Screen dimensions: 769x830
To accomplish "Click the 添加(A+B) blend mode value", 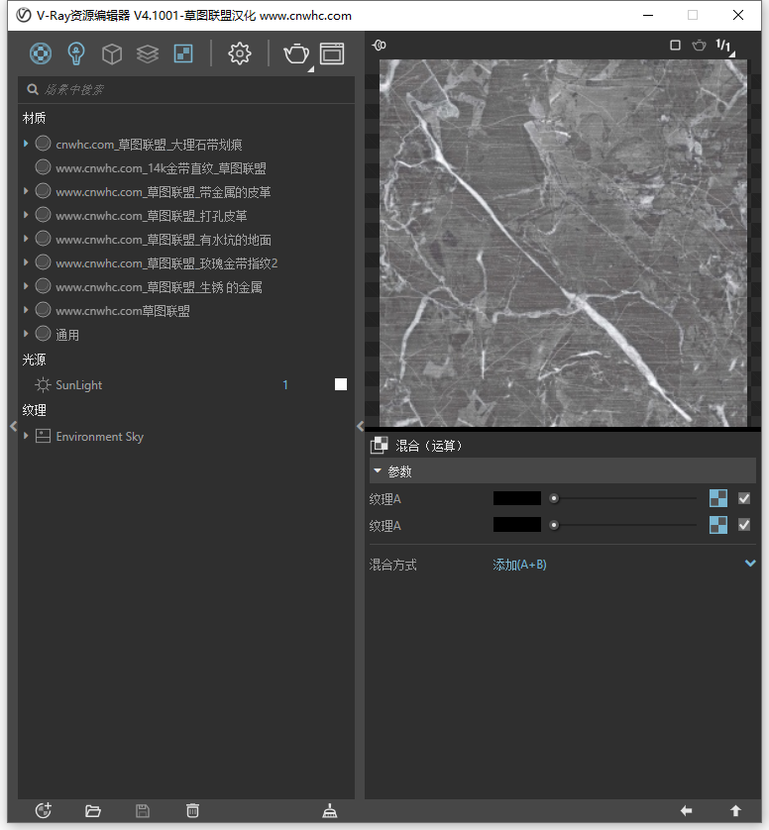I will pyautogui.click(x=519, y=565).
